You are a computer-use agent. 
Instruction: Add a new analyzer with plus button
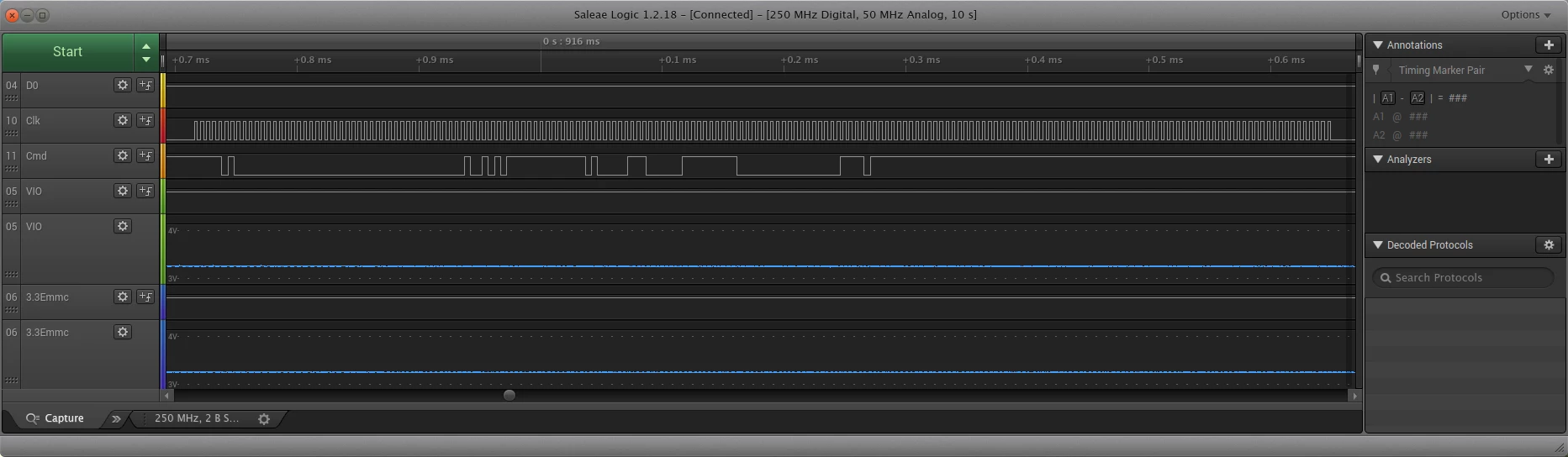[1549, 159]
